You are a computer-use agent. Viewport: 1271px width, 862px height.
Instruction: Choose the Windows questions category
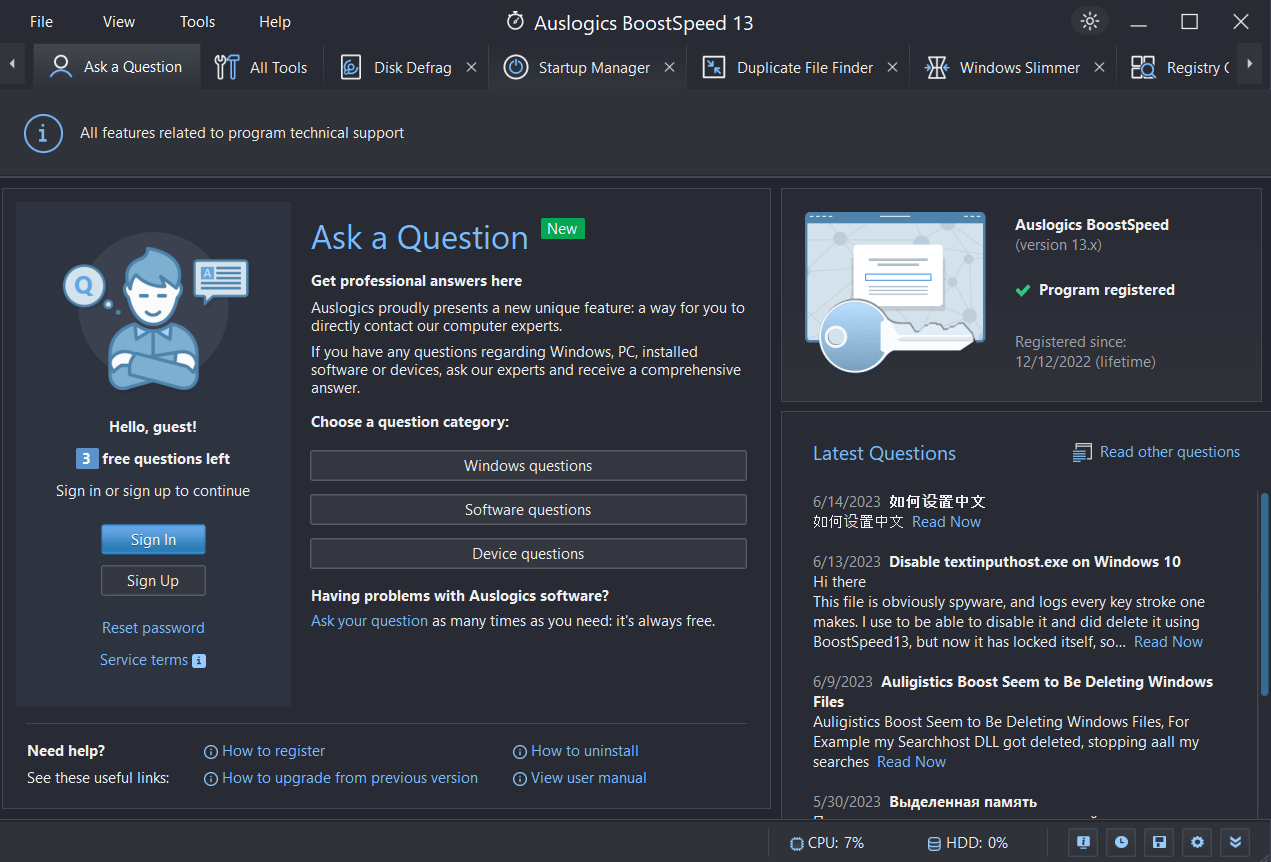528,466
